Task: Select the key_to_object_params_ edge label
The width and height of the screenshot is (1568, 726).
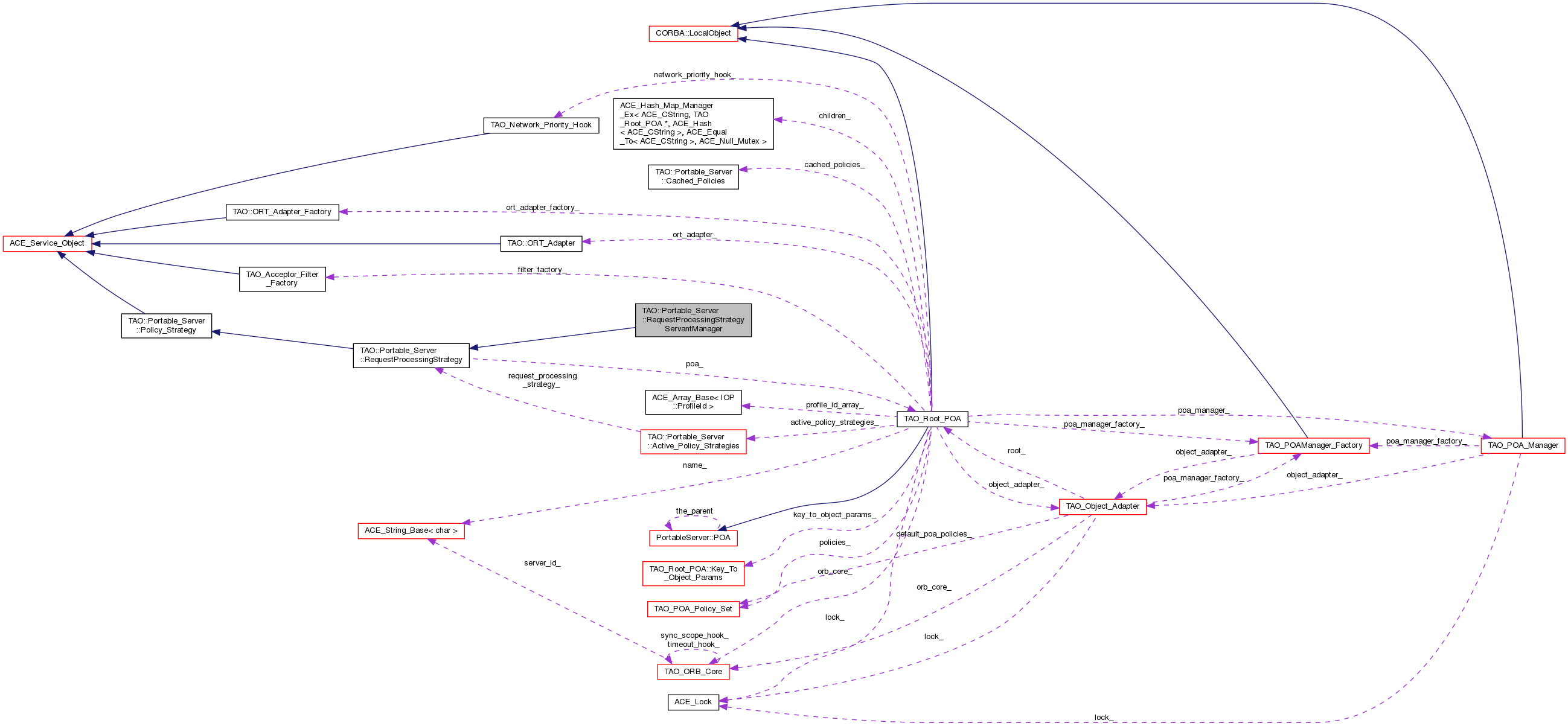Action: tap(834, 515)
